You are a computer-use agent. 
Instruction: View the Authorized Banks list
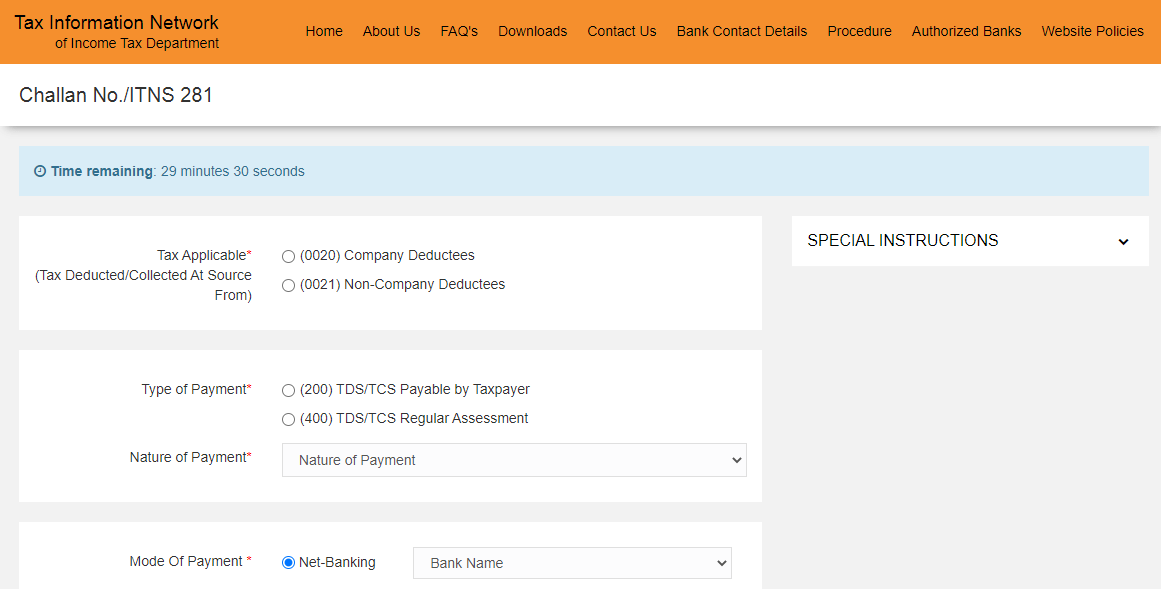coord(966,31)
